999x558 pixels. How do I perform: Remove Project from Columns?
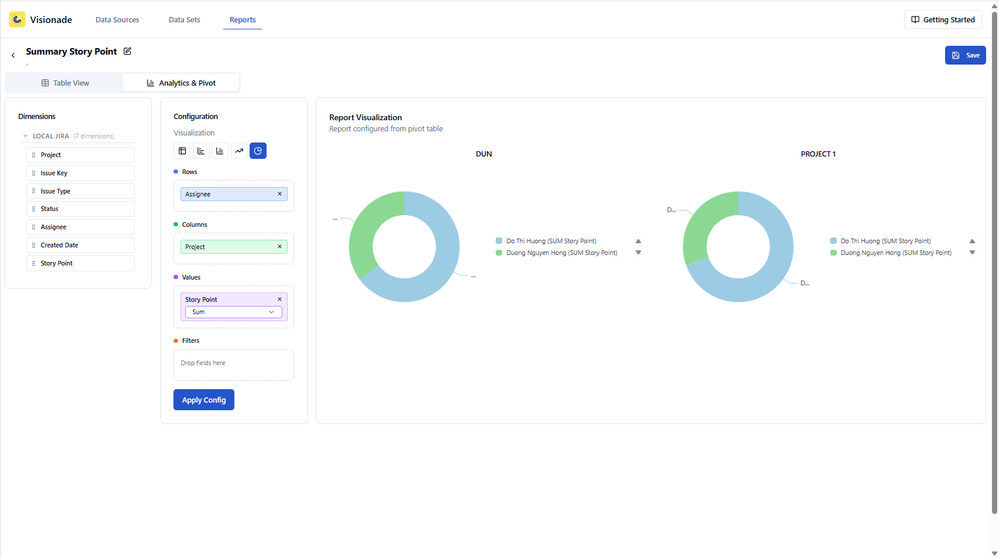pos(280,247)
